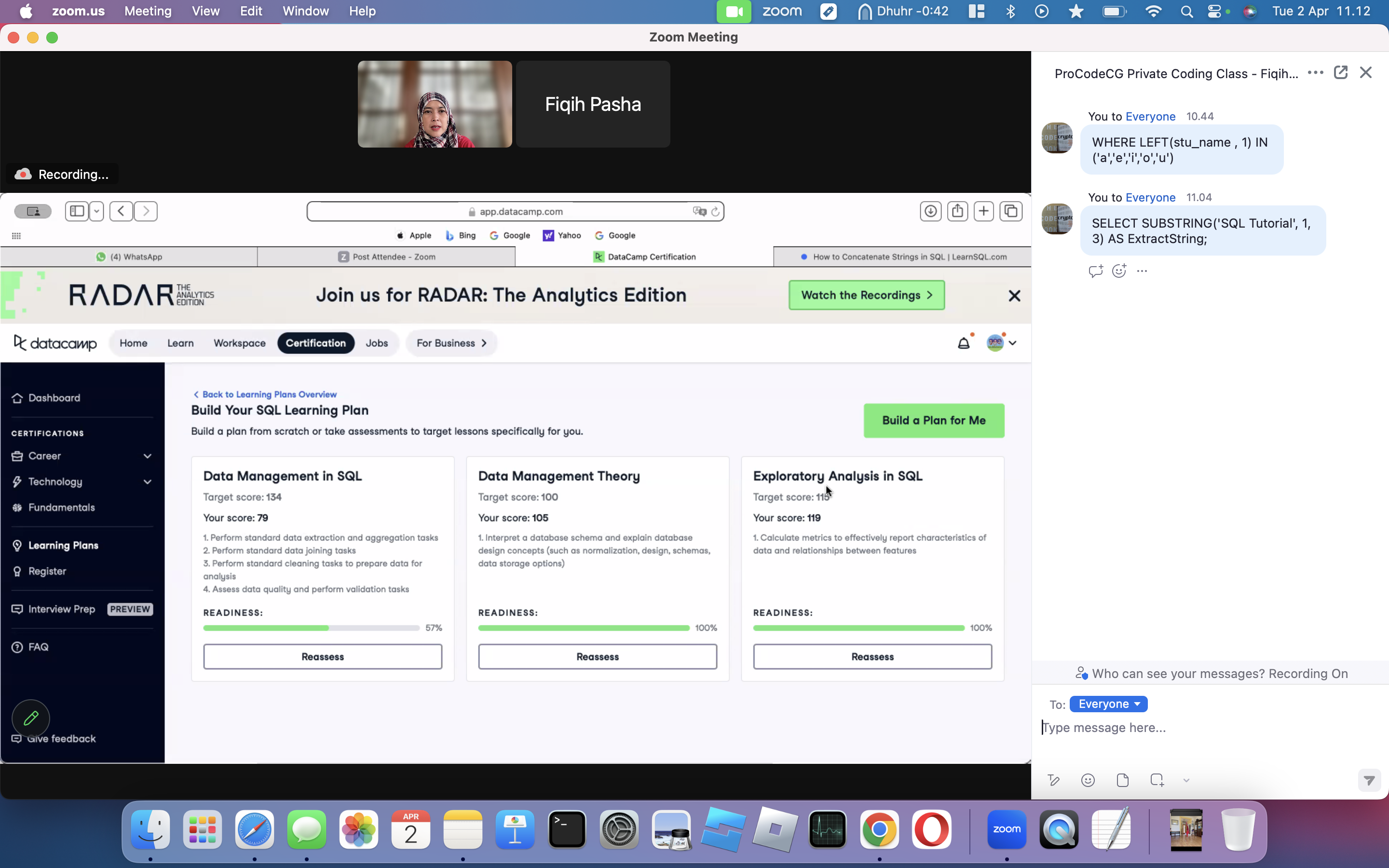Image resolution: width=1389 pixels, height=868 pixels.
Task: Open Spotlight search in the menu bar
Action: pyautogui.click(x=1186, y=11)
